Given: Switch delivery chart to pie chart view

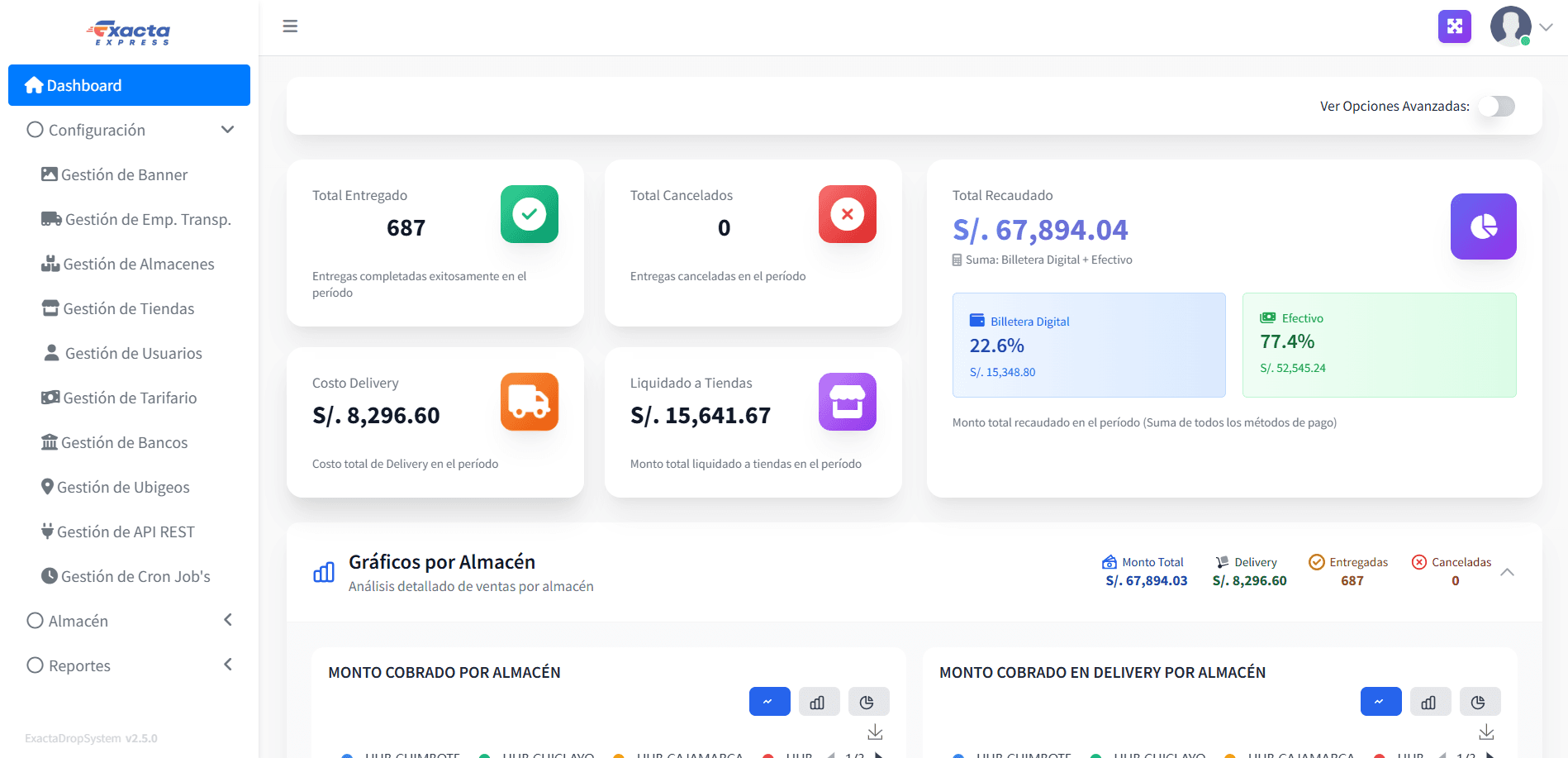Looking at the screenshot, I should click(x=1480, y=702).
